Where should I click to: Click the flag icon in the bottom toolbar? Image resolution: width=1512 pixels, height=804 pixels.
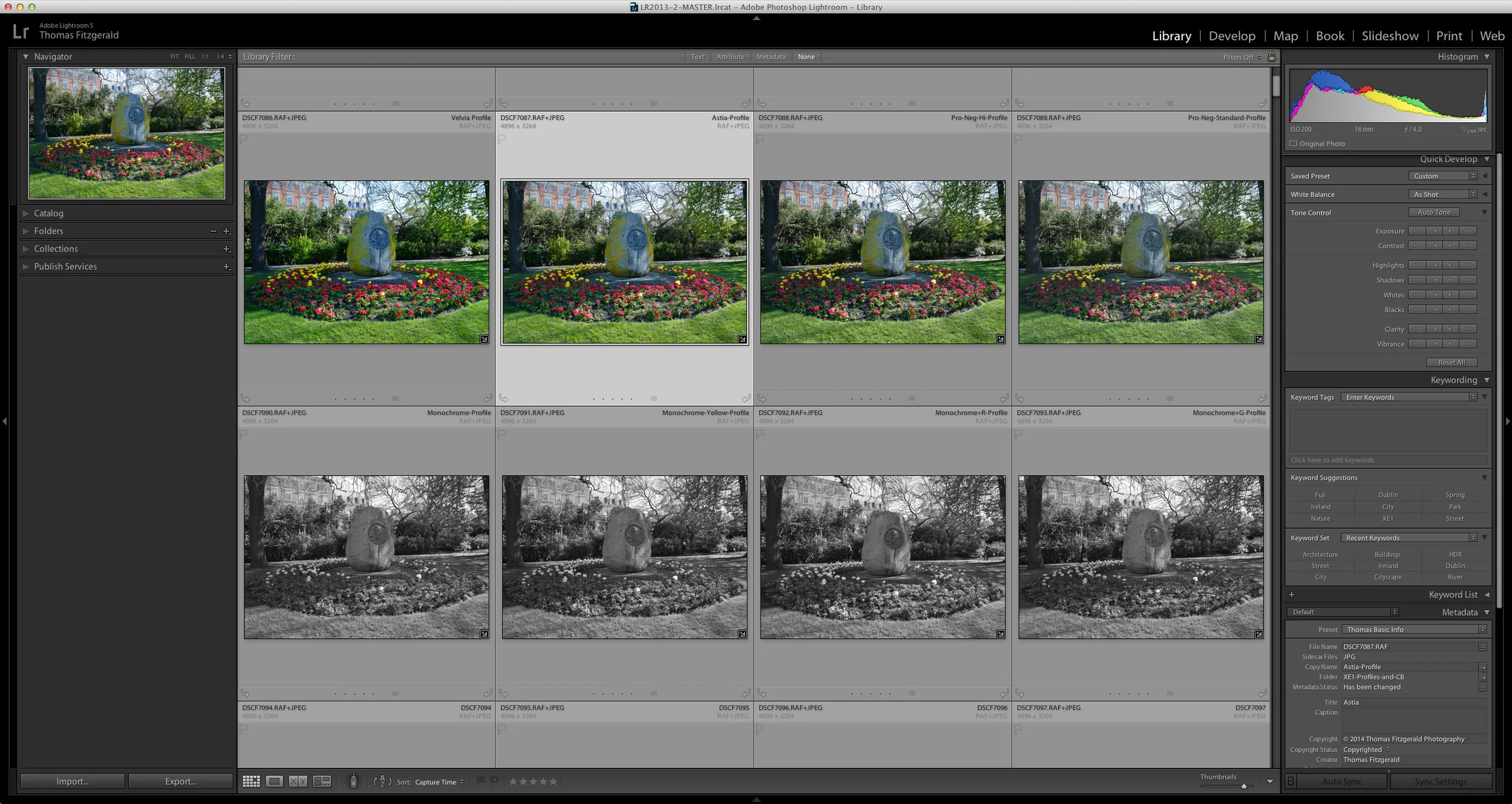pyautogui.click(x=480, y=781)
